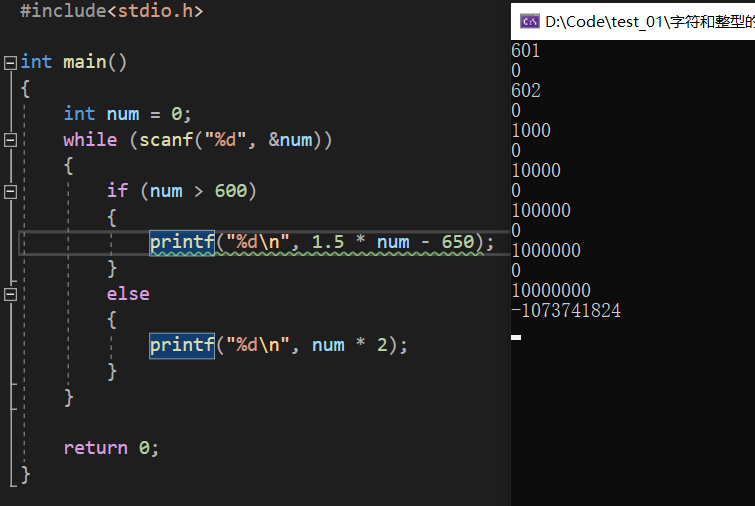755x506 pixels.
Task: Click the '1.5 * num - 650' expression
Action: [x=393, y=242]
